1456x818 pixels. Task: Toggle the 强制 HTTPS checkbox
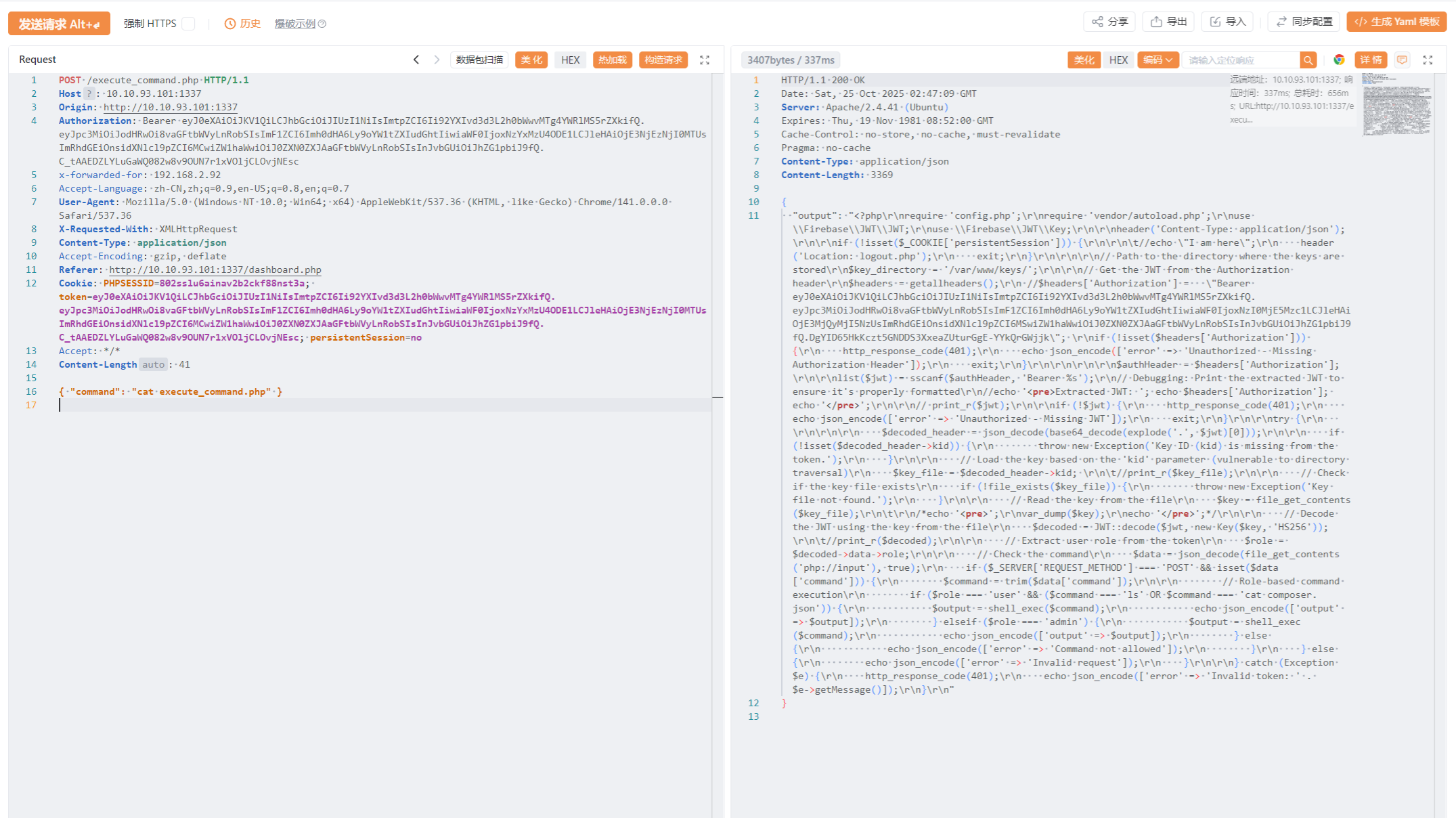tap(189, 24)
